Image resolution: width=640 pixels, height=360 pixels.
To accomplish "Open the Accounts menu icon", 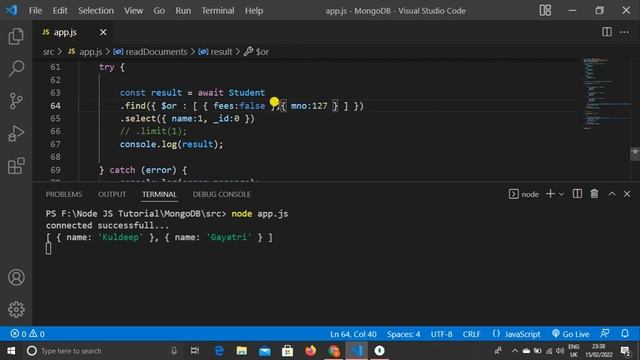I will click(16, 278).
